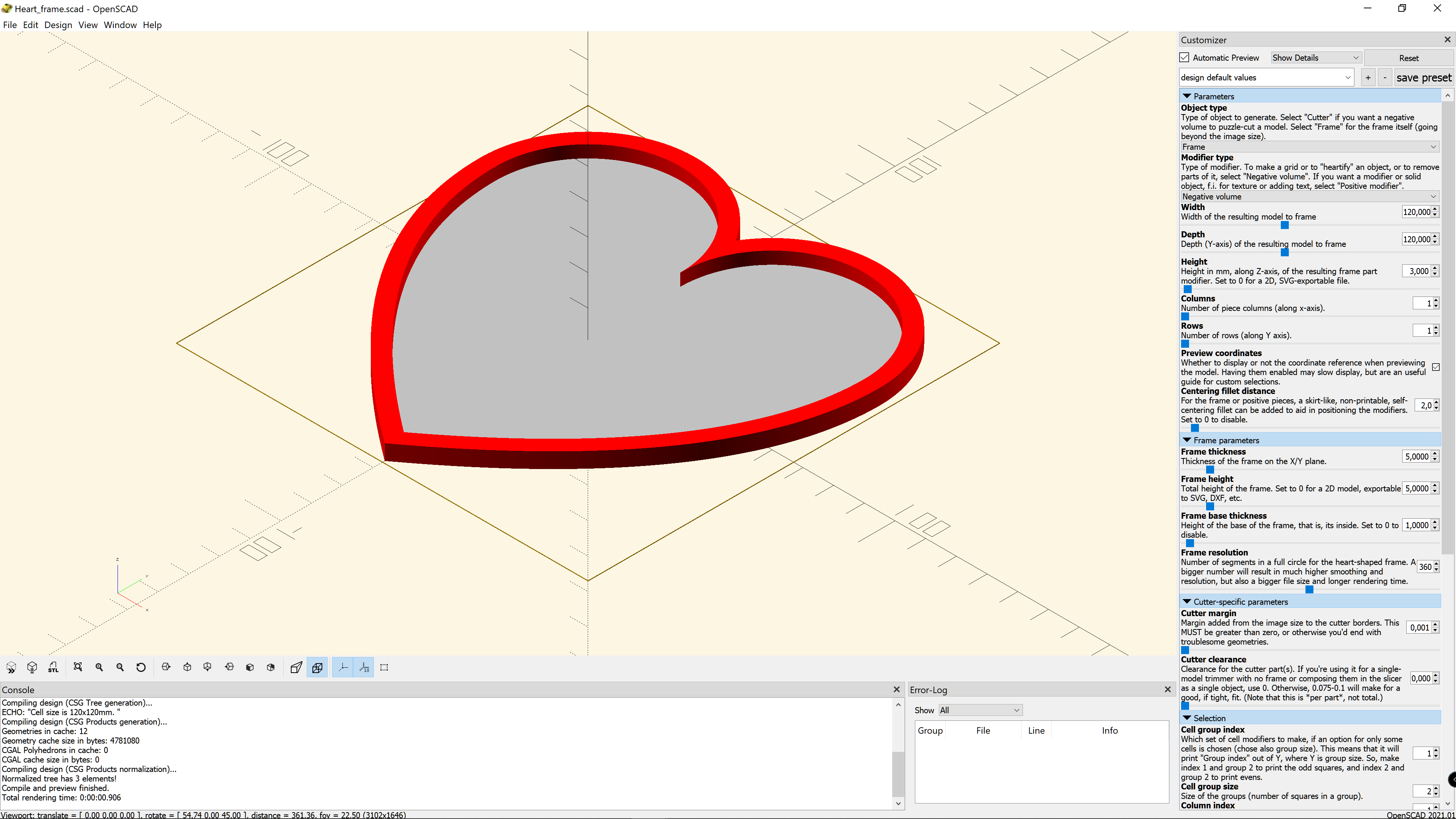
Task: Reset Customizer values to defaults
Action: pyautogui.click(x=1408, y=57)
